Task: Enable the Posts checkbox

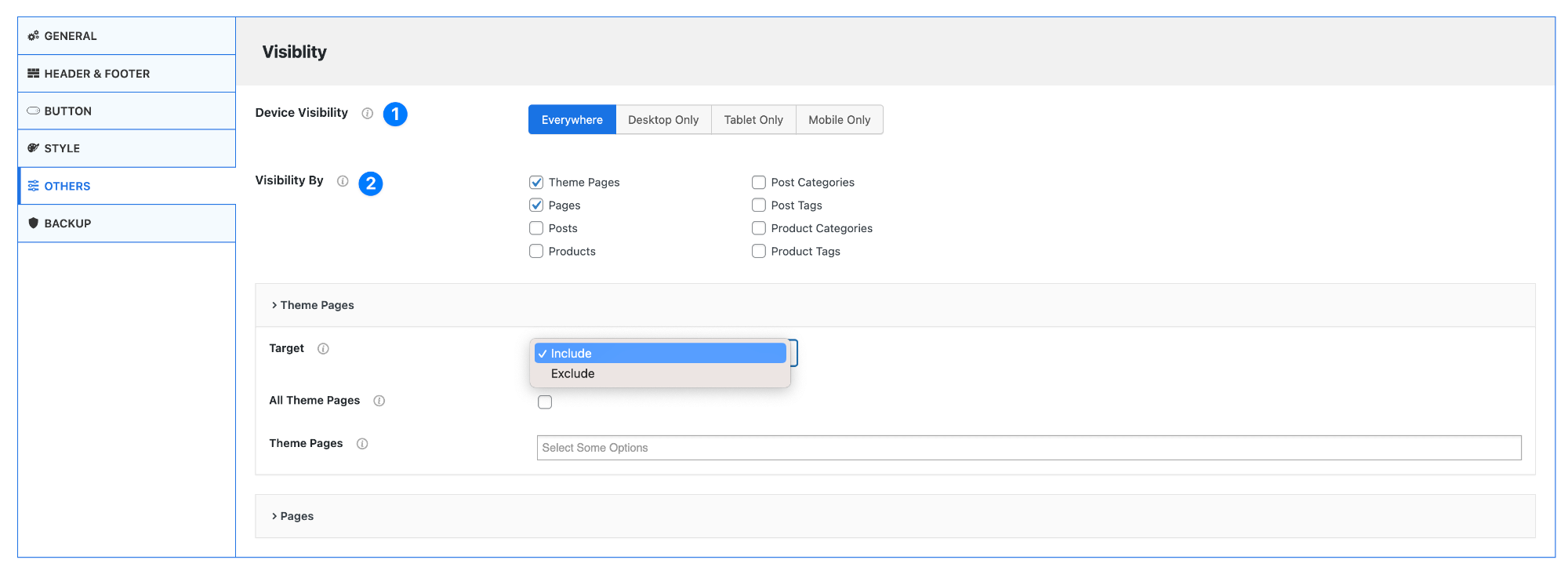Action: pyautogui.click(x=536, y=228)
